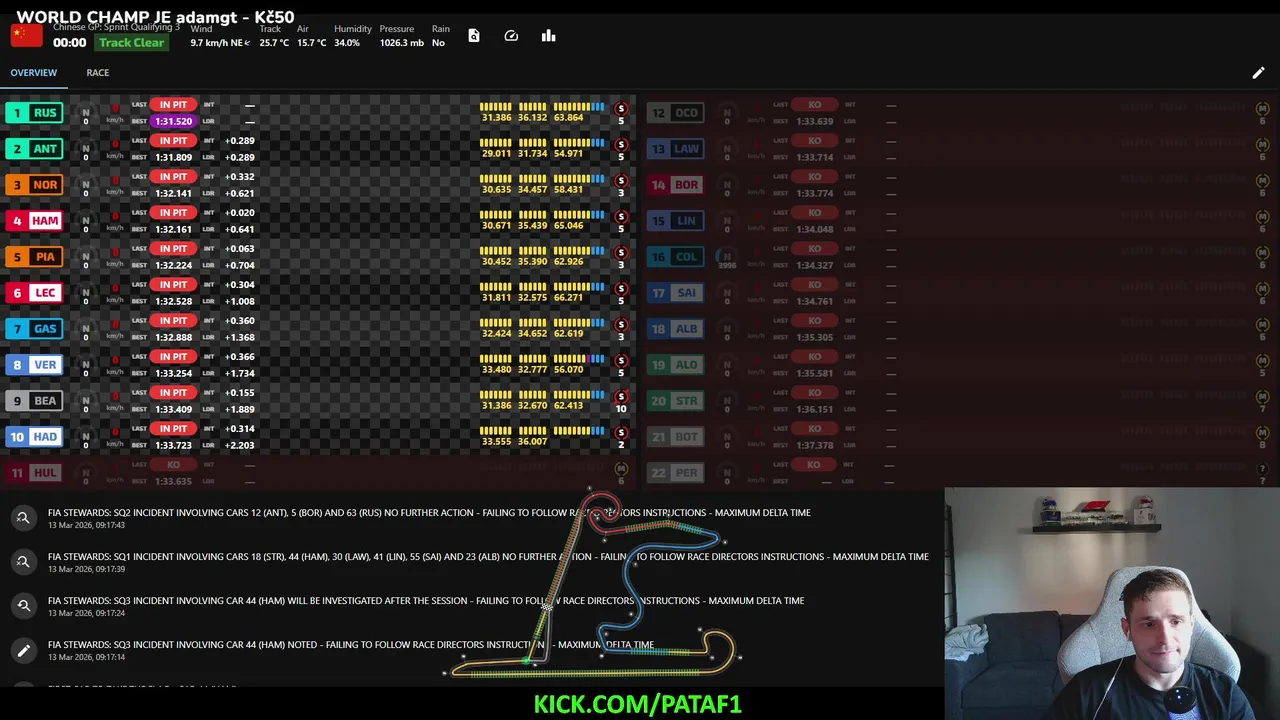Click PIA mini sector bars for sector three
This screenshot has width=1280, height=720.
579,251
